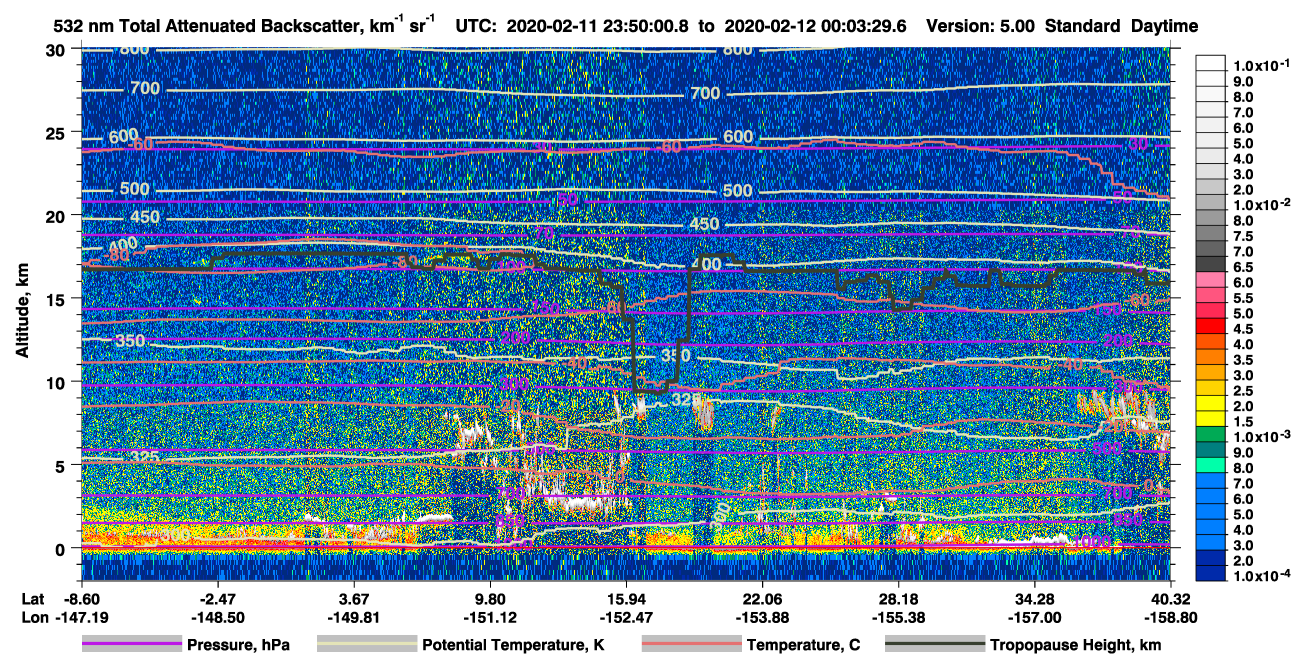This screenshot has width=1300, height=667.
Task: Click the 'Standard Daytime' text in title
Action: [x=1122, y=26]
